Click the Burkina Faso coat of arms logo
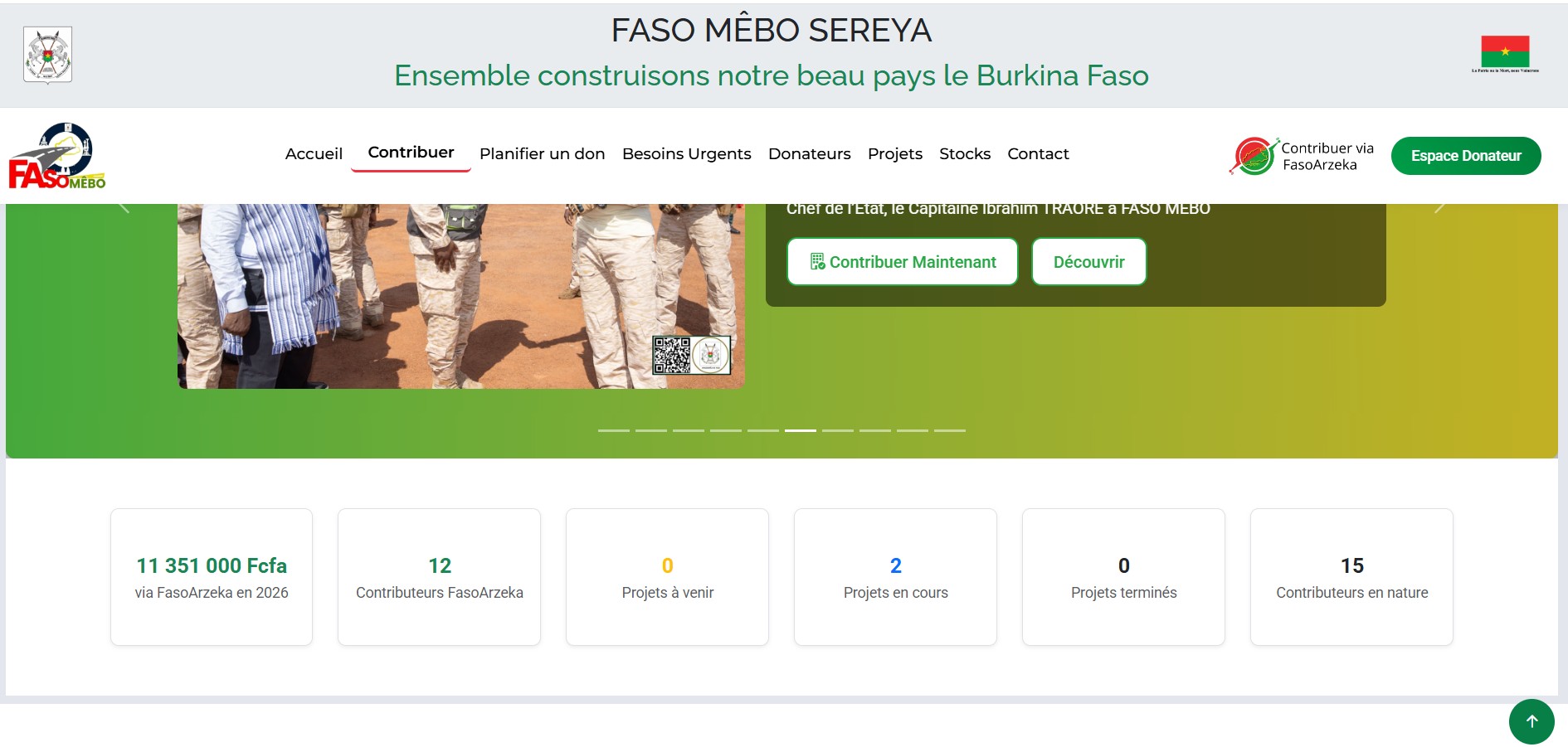The image size is (1568, 747). tap(47, 55)
